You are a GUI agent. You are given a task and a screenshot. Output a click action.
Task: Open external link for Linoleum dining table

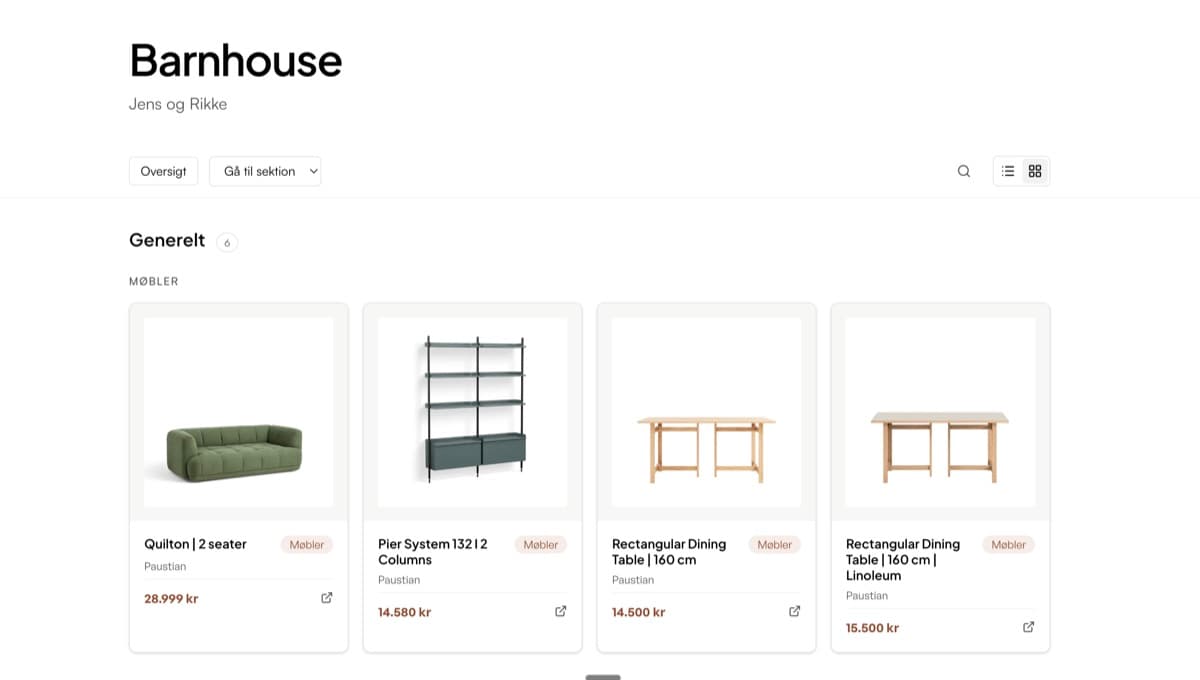click(1029, 627)
